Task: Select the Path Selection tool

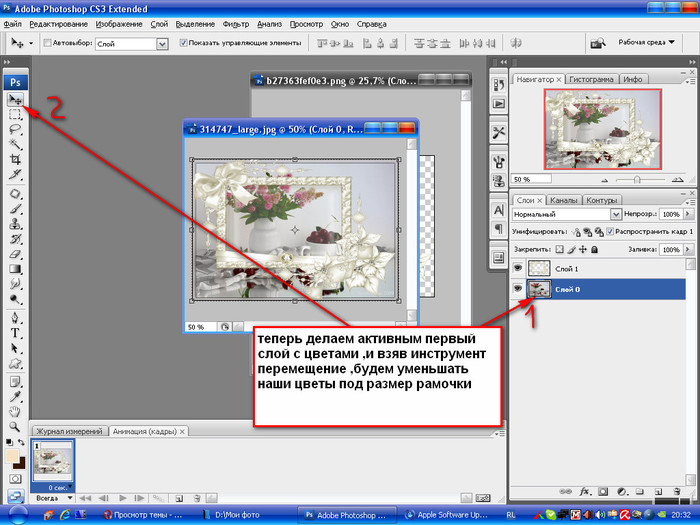Action: point(15,348)
